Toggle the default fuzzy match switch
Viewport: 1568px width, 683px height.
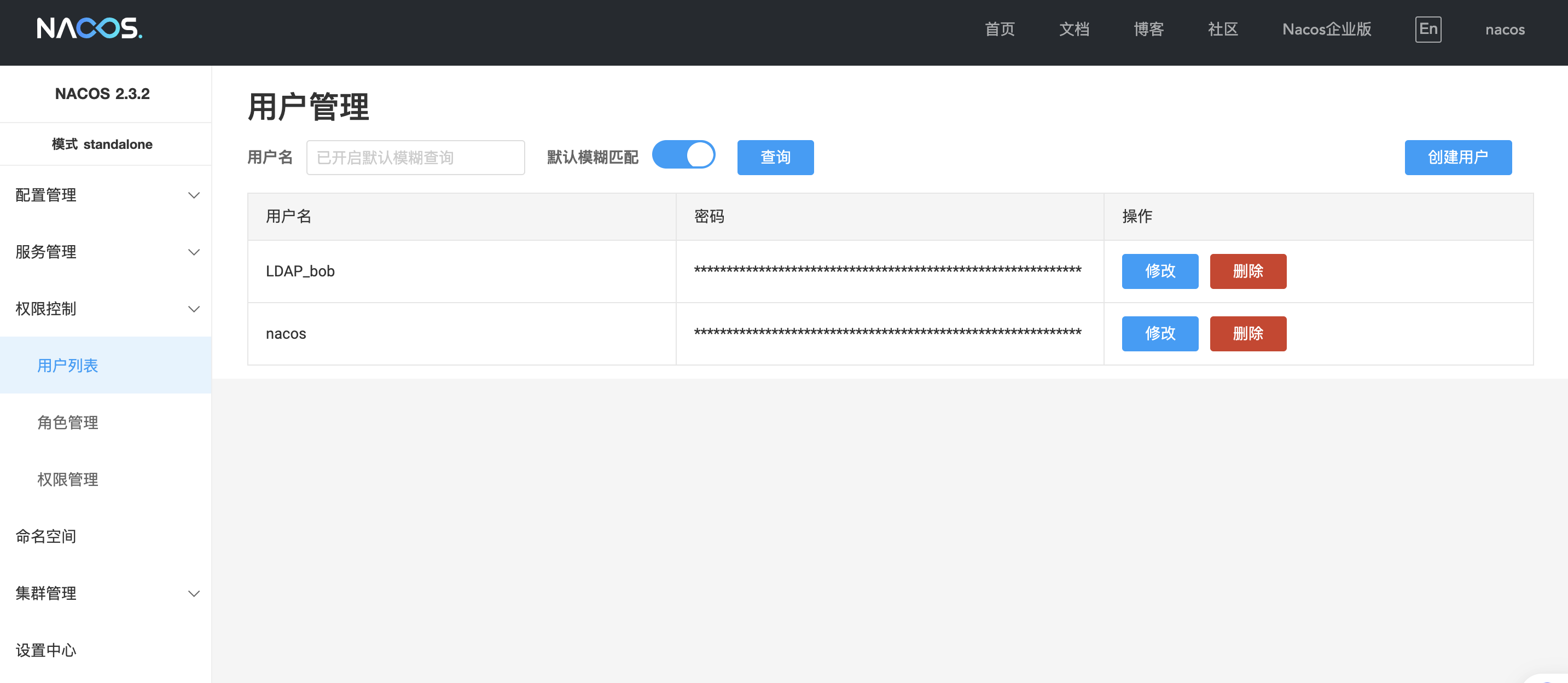[x=683, y=155]
